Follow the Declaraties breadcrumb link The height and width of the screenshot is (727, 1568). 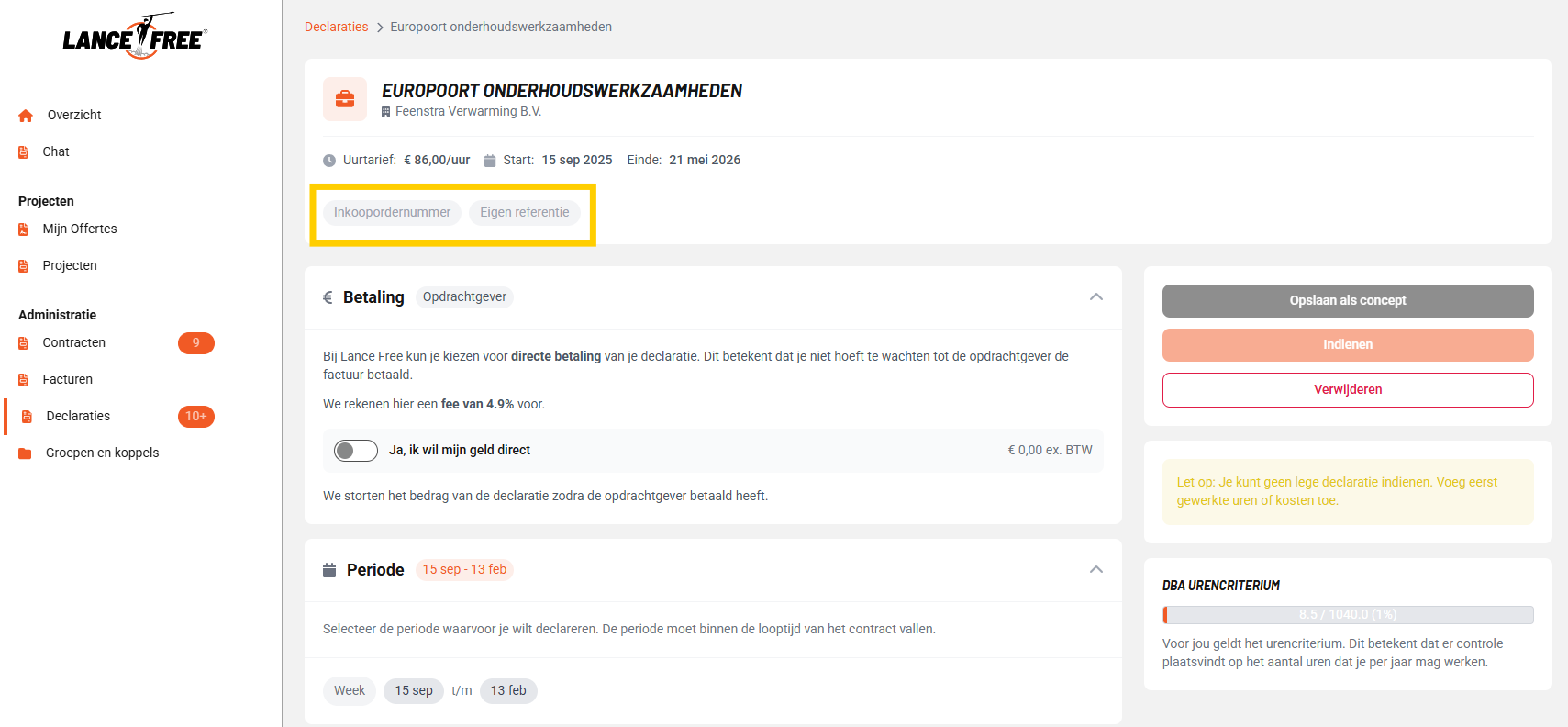tap(336, 27)
